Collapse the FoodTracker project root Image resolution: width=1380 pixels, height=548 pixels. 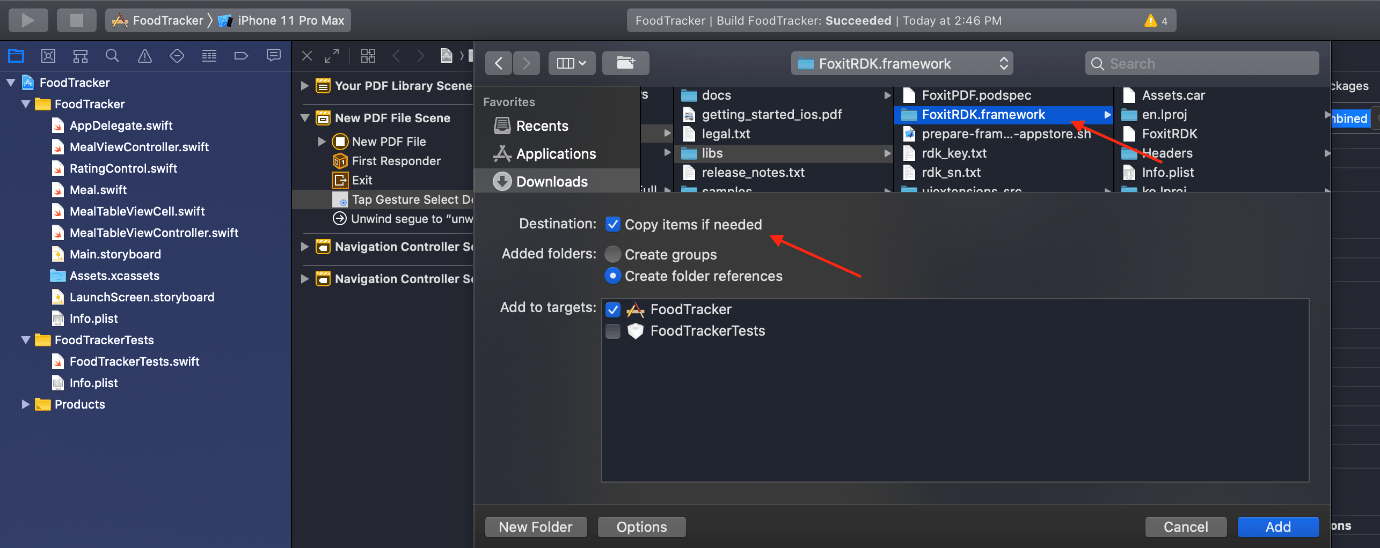pos(11,83)
